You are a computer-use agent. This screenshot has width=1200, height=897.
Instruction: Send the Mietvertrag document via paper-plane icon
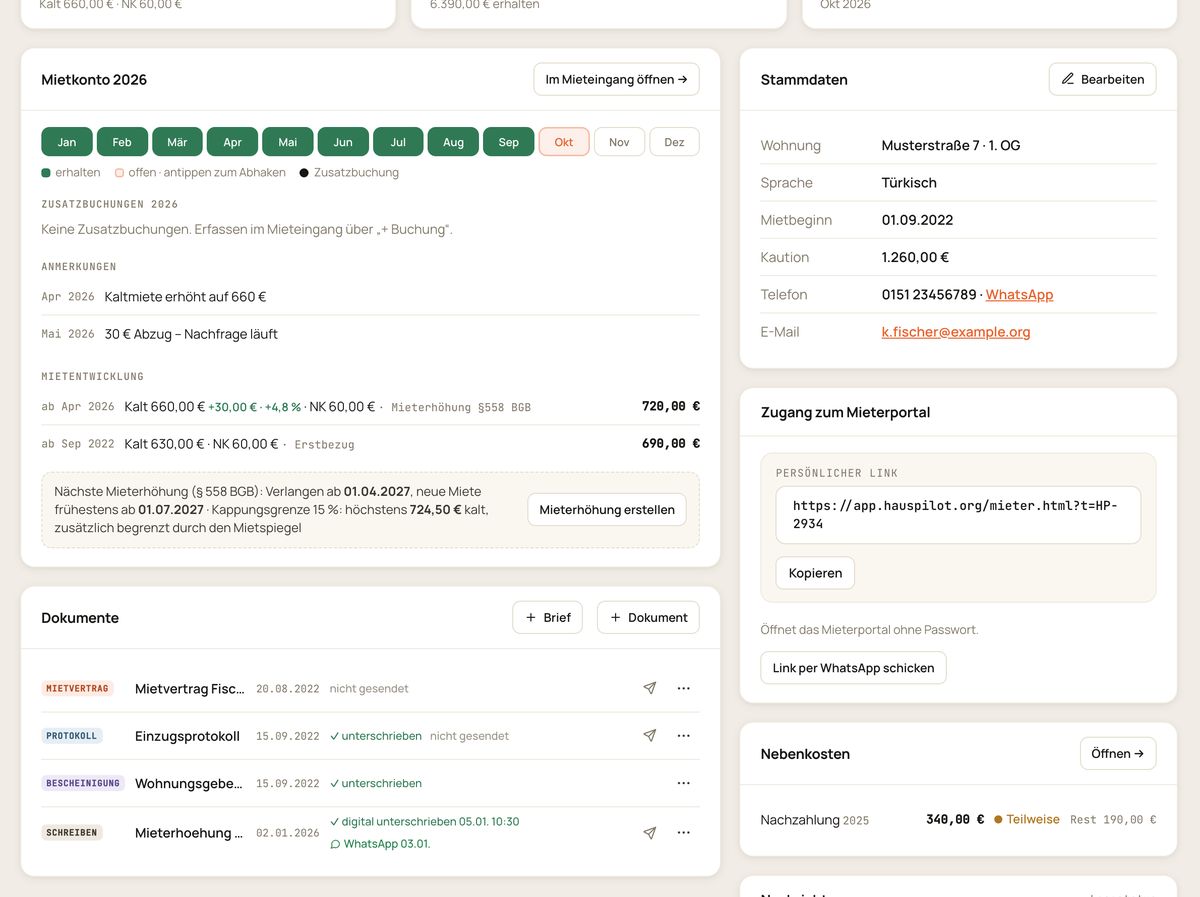click(x=650, y=688)
